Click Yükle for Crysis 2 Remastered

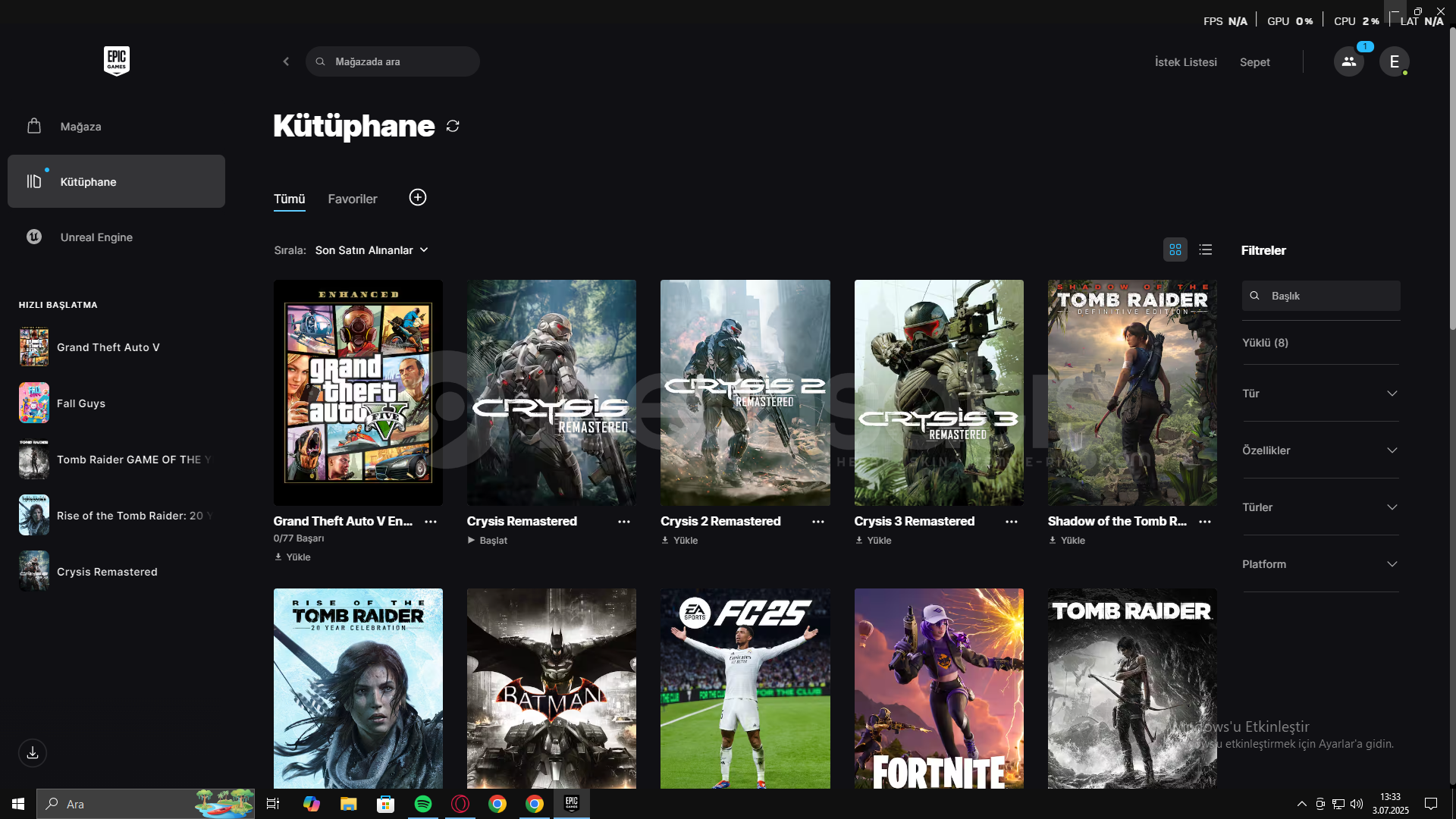coord(679,541)
